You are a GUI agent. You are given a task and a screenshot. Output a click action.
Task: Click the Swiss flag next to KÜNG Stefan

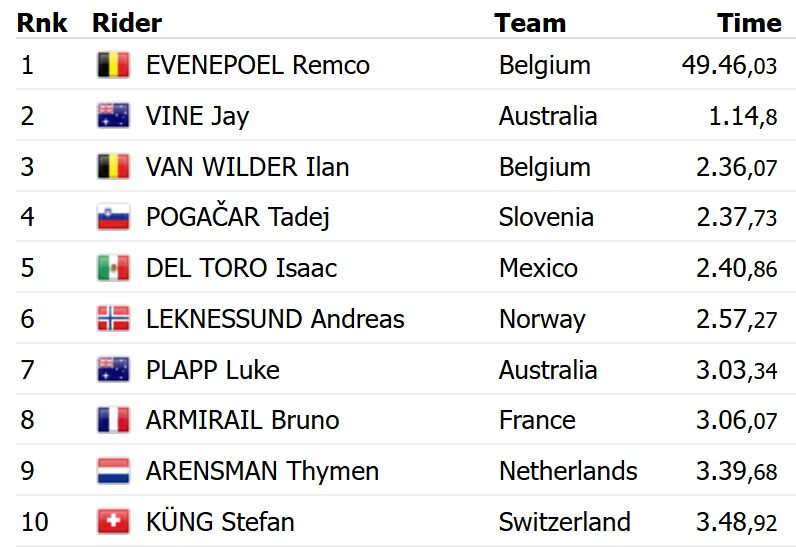pos(113,522)
